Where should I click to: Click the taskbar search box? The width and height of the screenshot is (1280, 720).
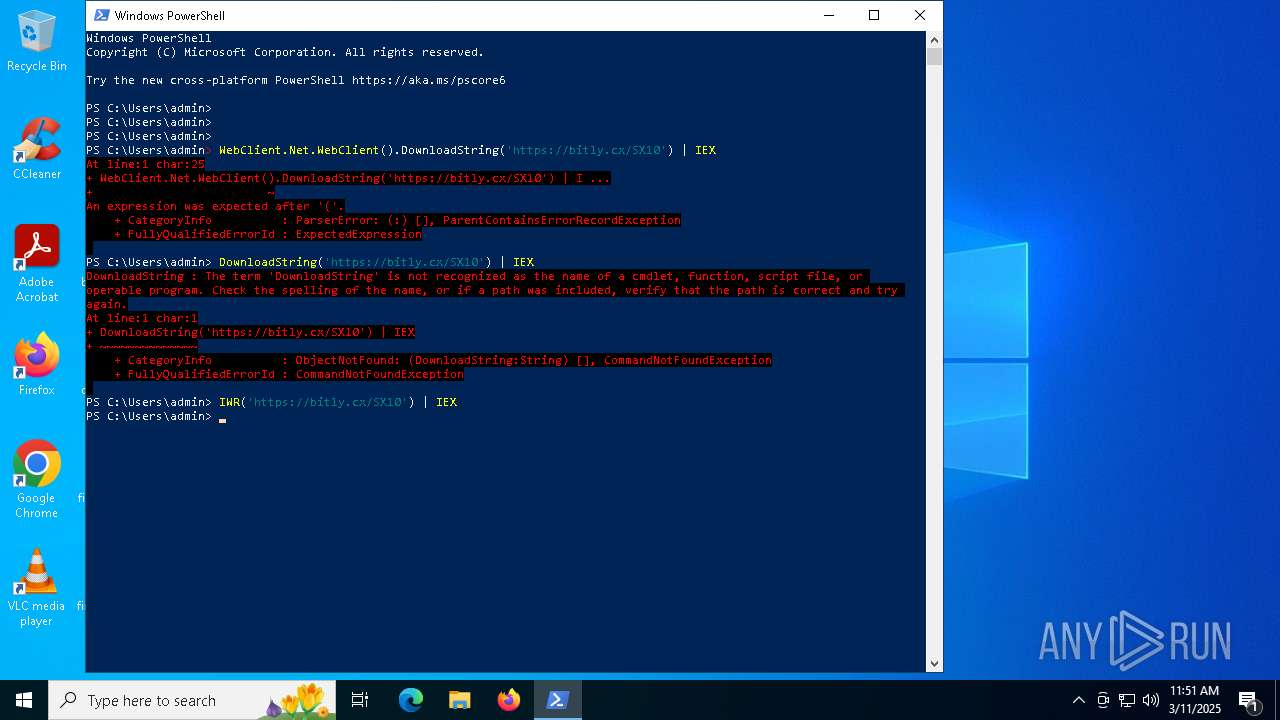192,700
